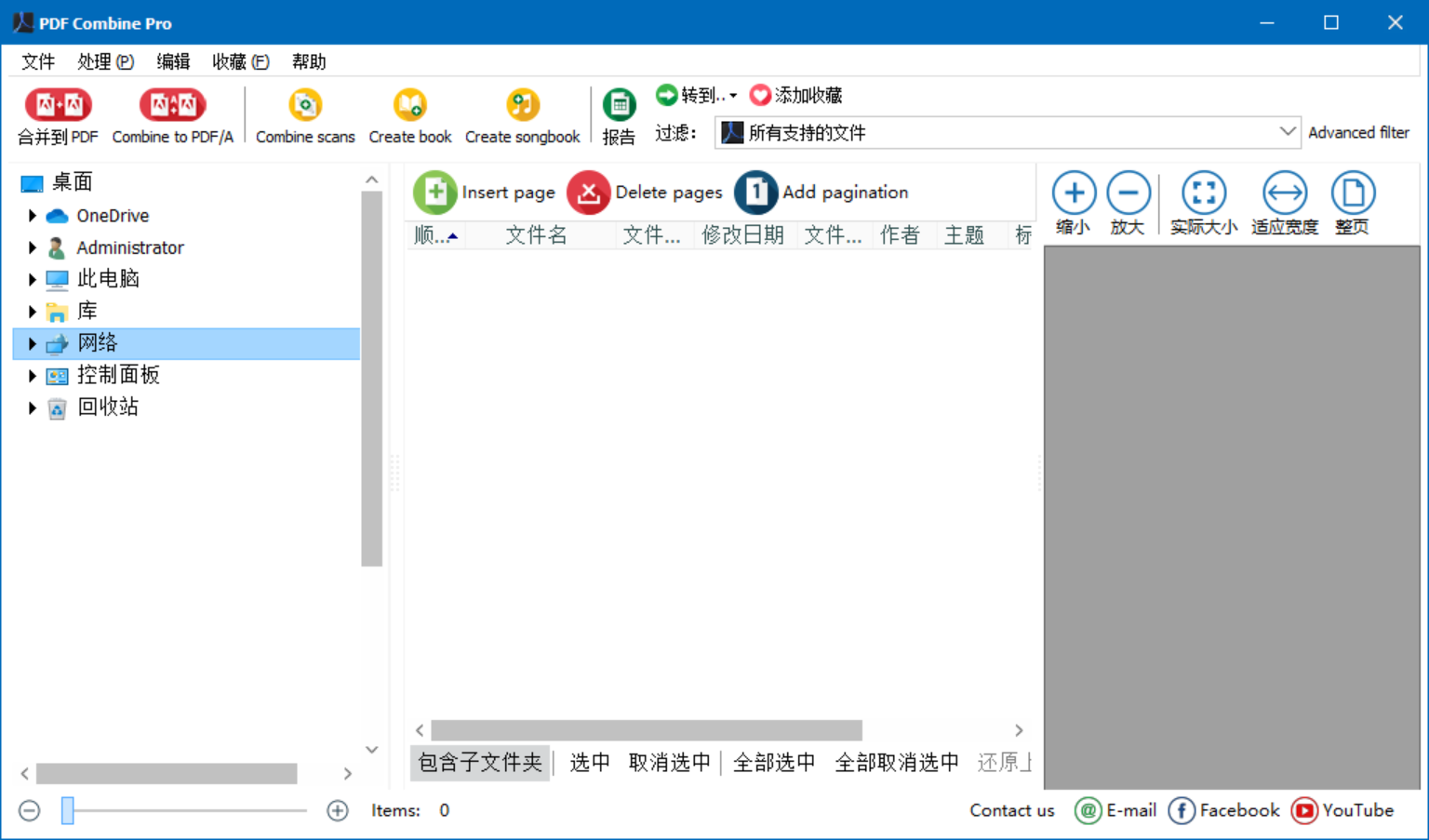This screenshot has width=1429, height=840.
Task: Click the Combine to PDF/A icon
Action: [172, 105]
